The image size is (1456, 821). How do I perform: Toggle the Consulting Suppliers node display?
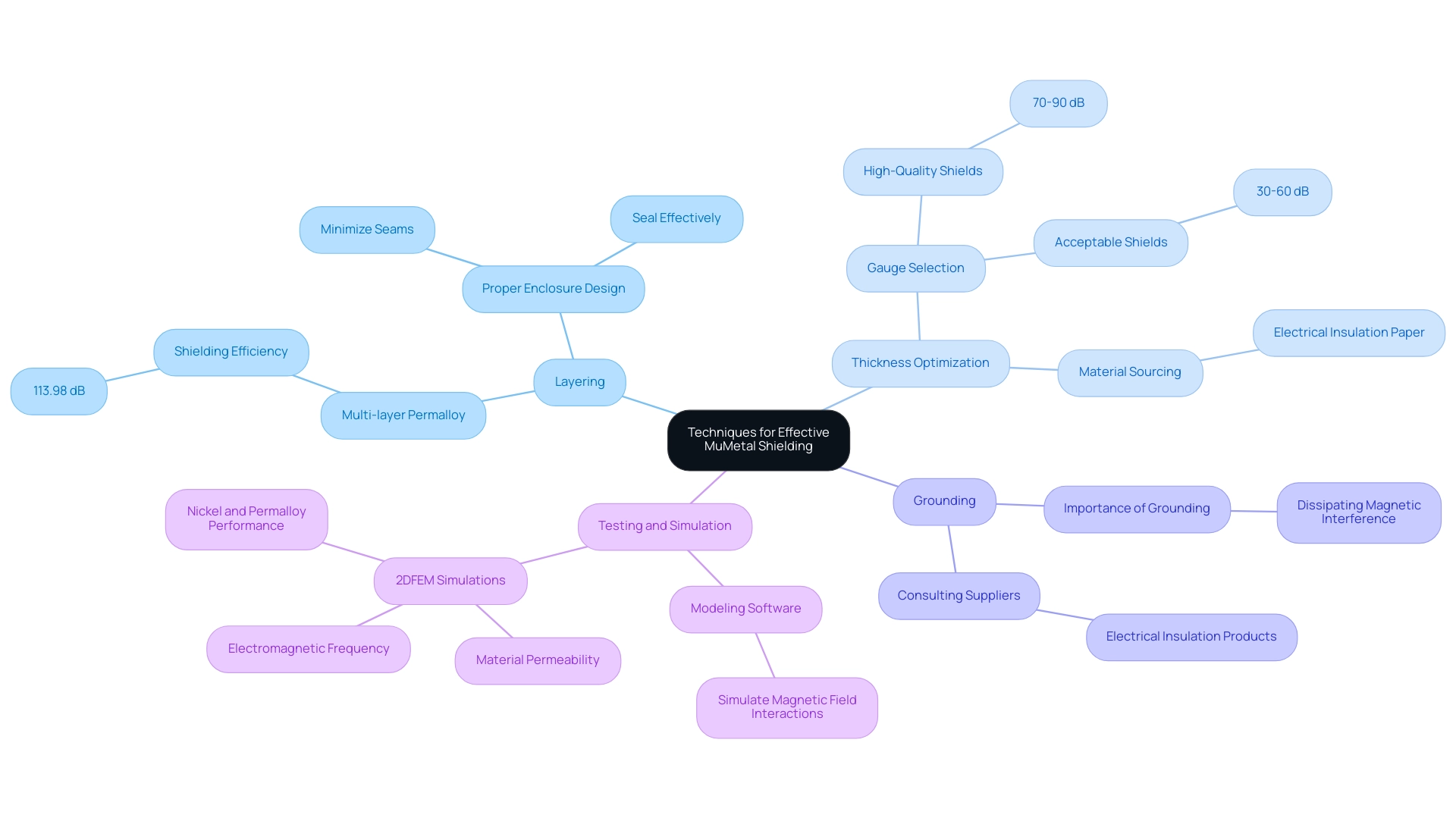tap(959, 594)
